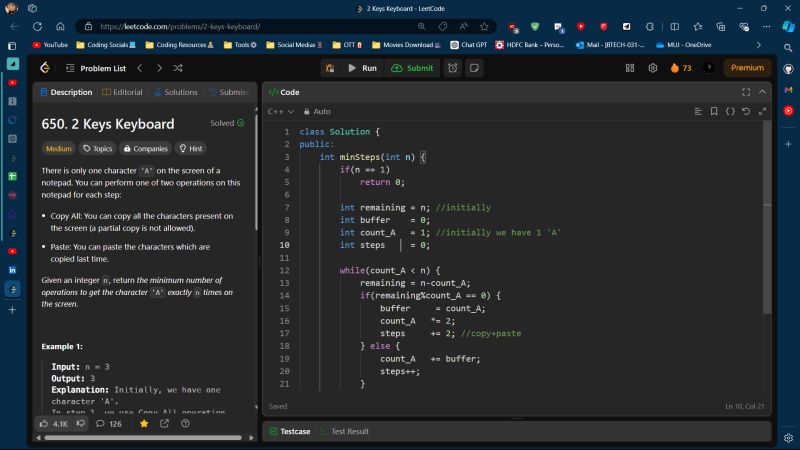Refresh the browser page

(37, 27)
